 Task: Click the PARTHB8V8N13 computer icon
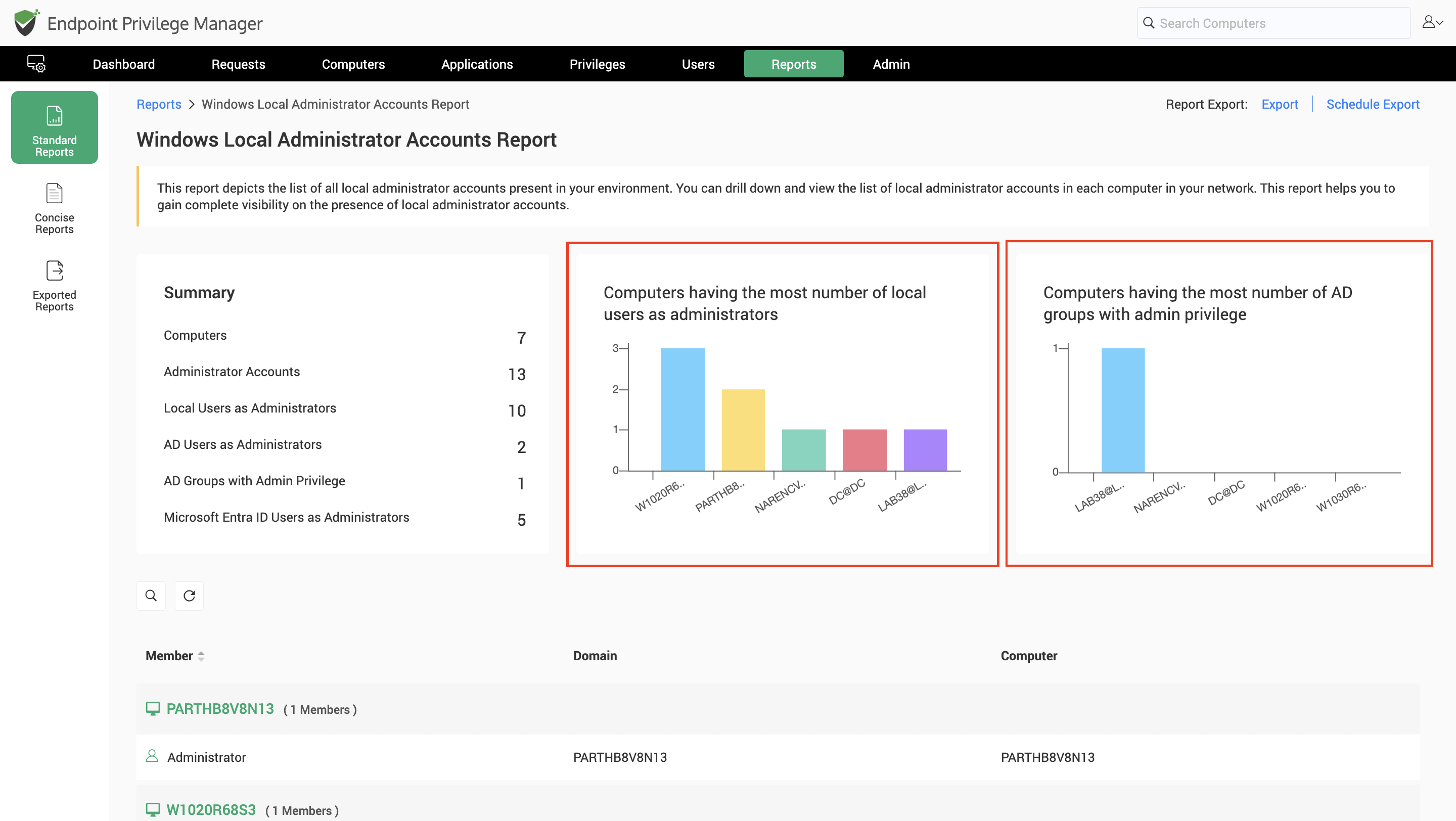pyautogui.click(x=153, y=709)
